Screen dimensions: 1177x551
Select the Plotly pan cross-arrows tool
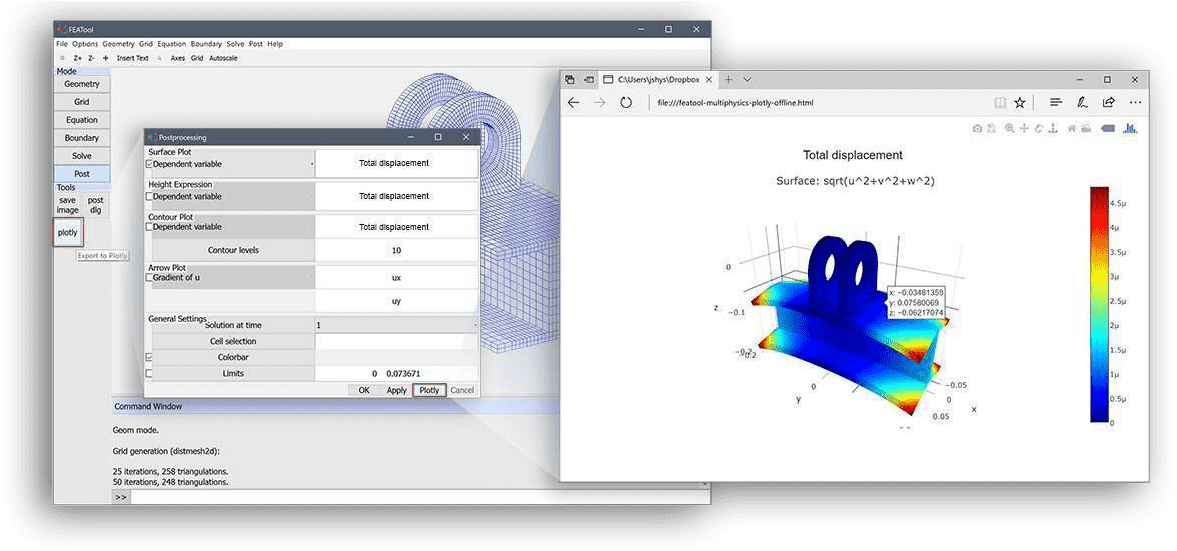(x=1024, y=128)
